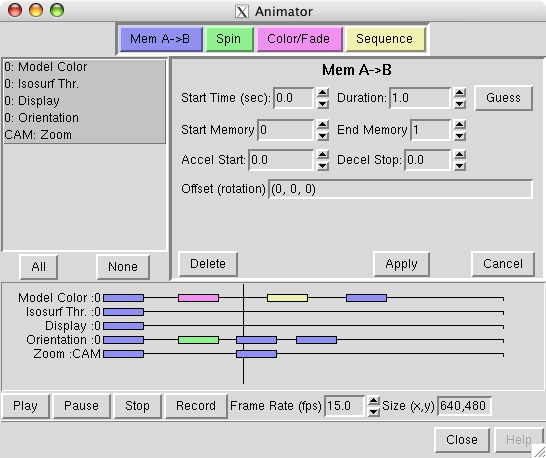The height and width of the screenshot is (458, 546).
Task: Decrease Start Memory with down arrow
Action: click(x=323, y=136)
